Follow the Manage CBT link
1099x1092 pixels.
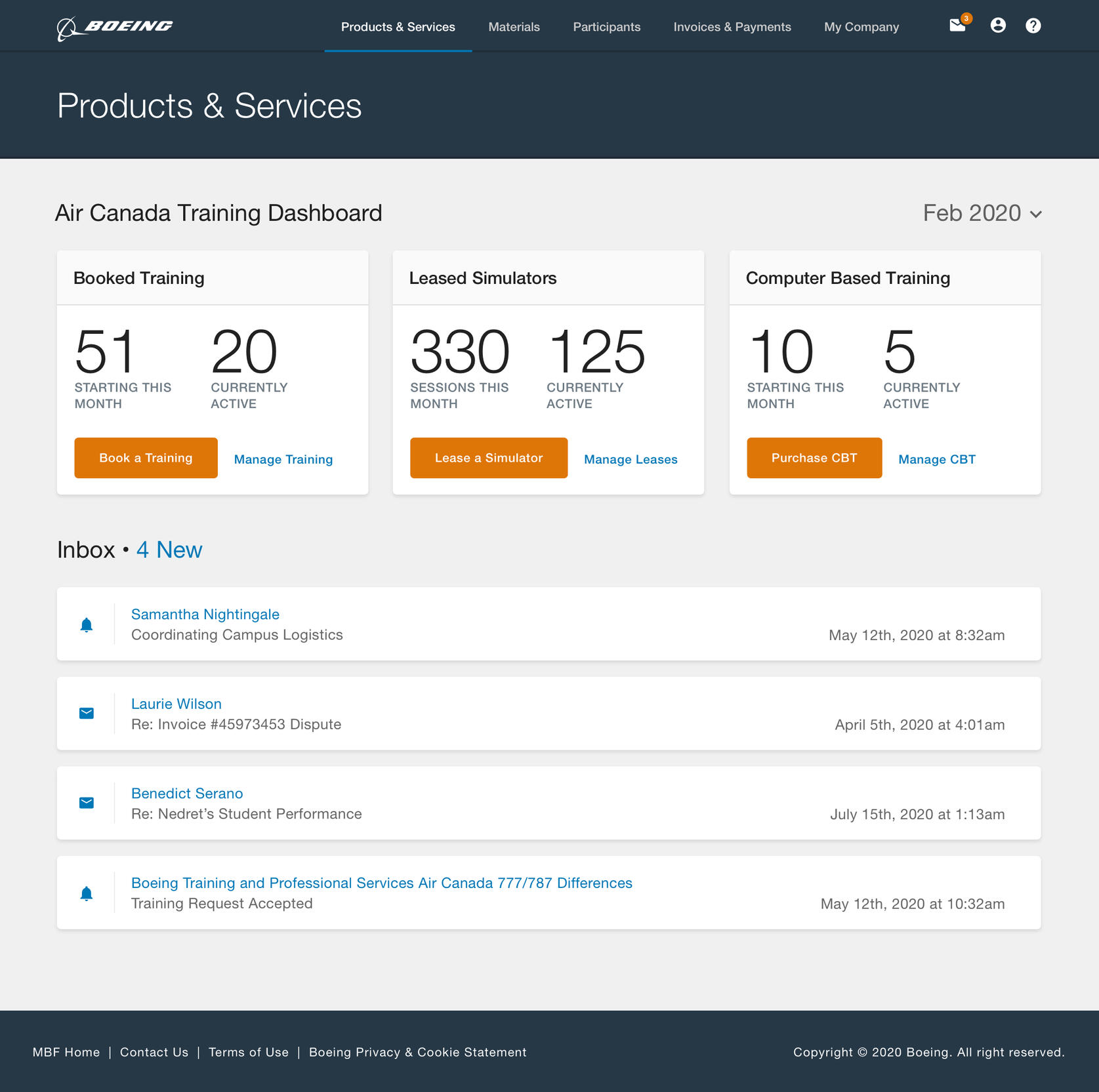point(936,459)
